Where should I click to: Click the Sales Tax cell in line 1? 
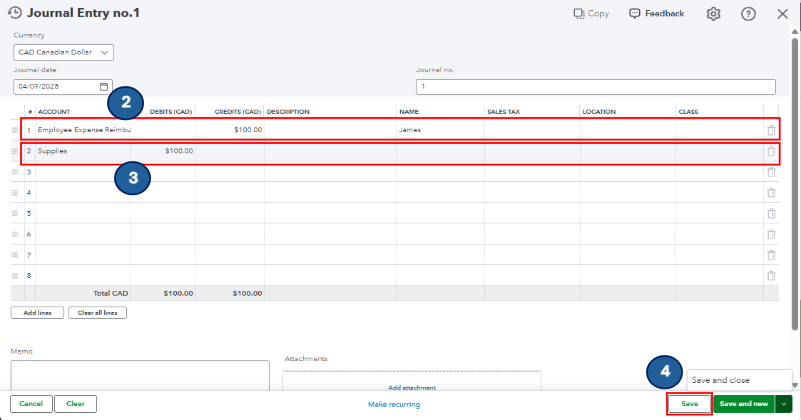532,130
